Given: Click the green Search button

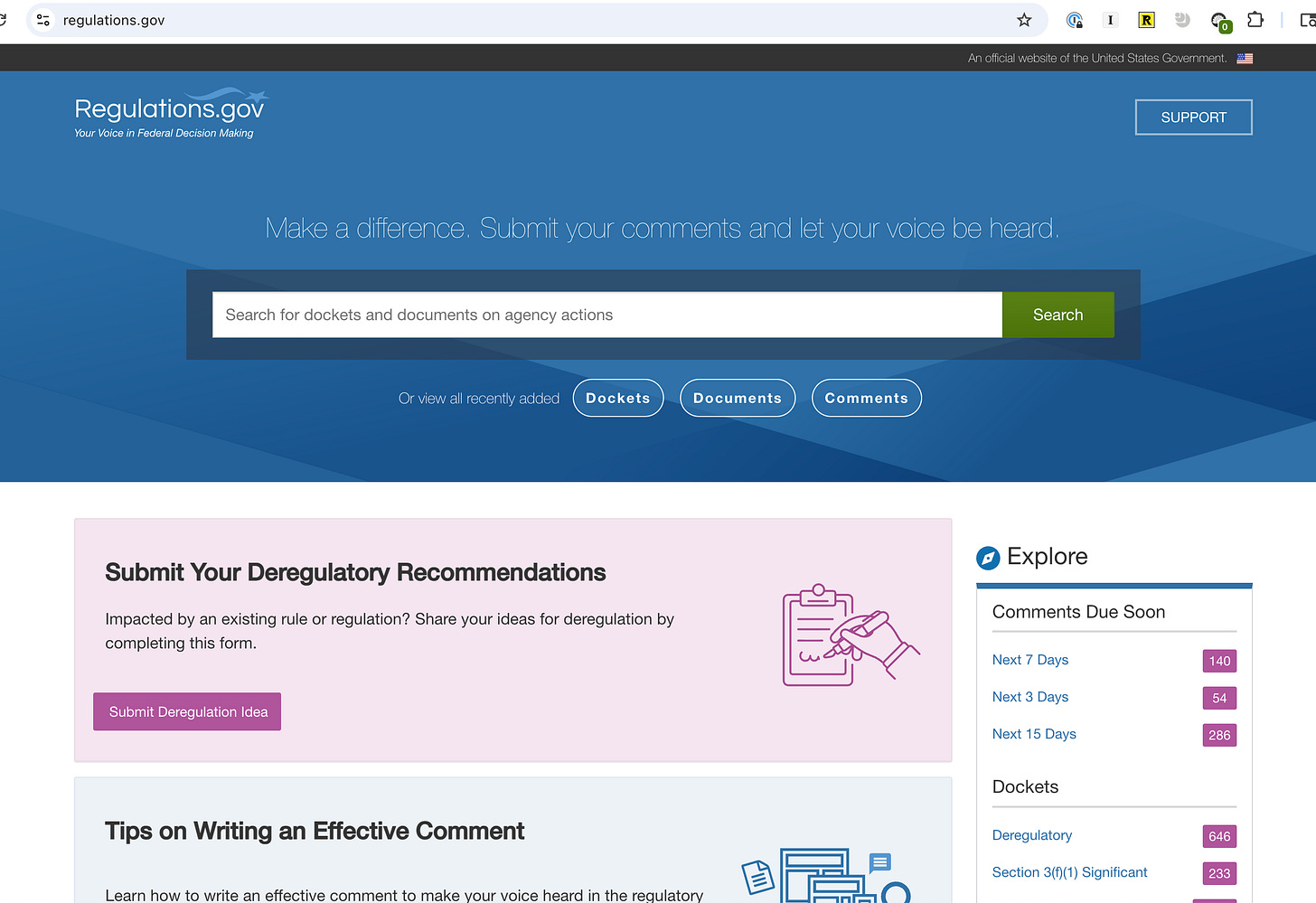Looking at the screenshot, I should pos(1057,315).
